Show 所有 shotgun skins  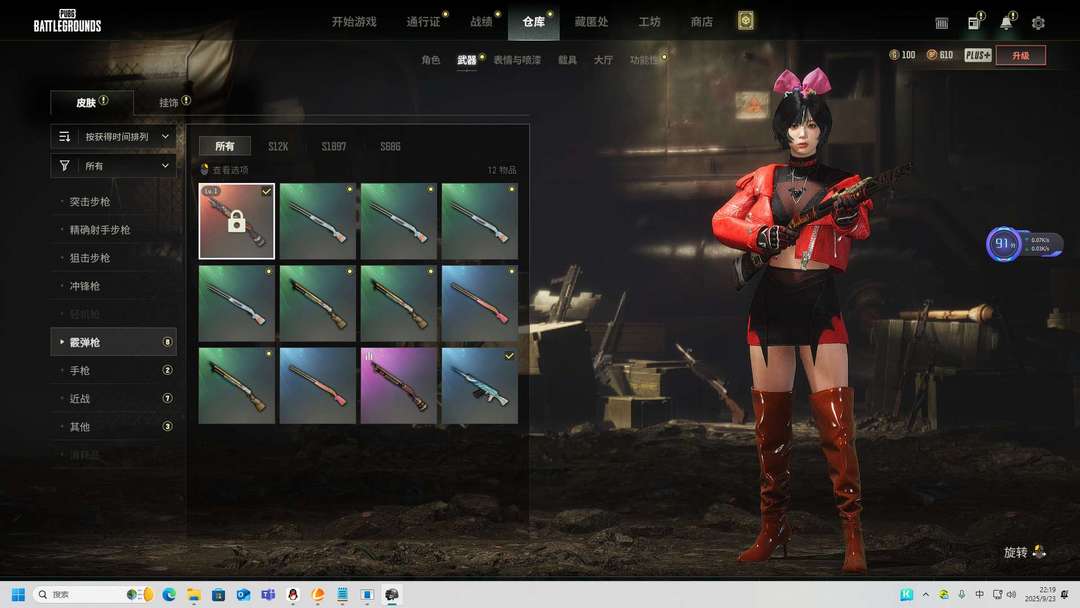pos(225,146)
